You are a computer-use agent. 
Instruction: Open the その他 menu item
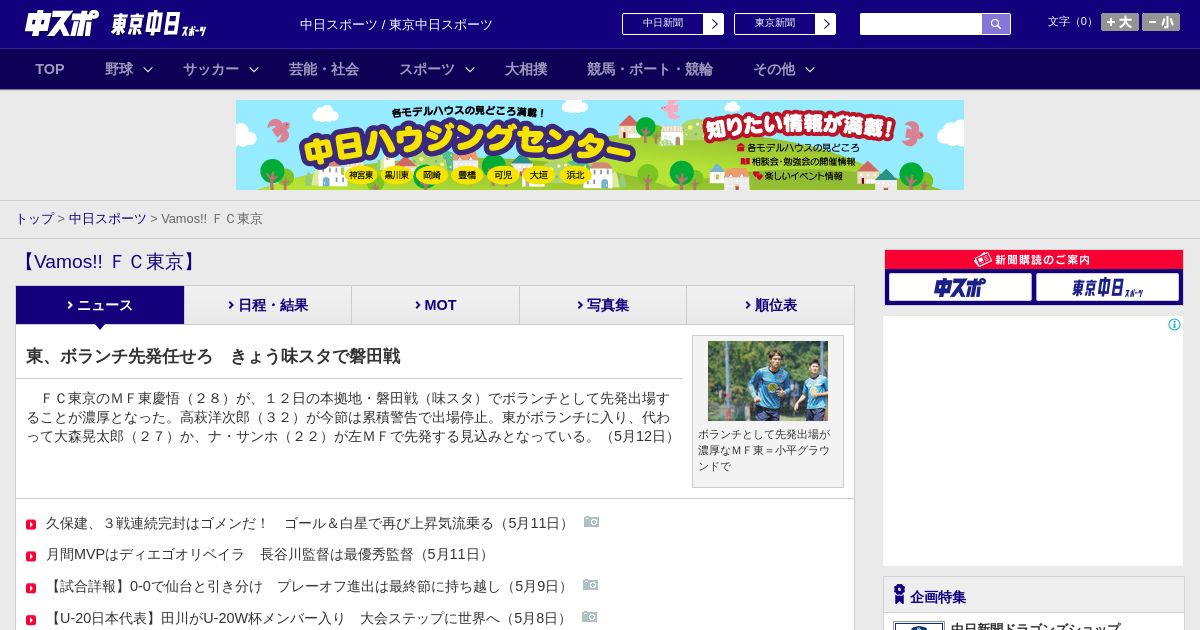(774, 69)
